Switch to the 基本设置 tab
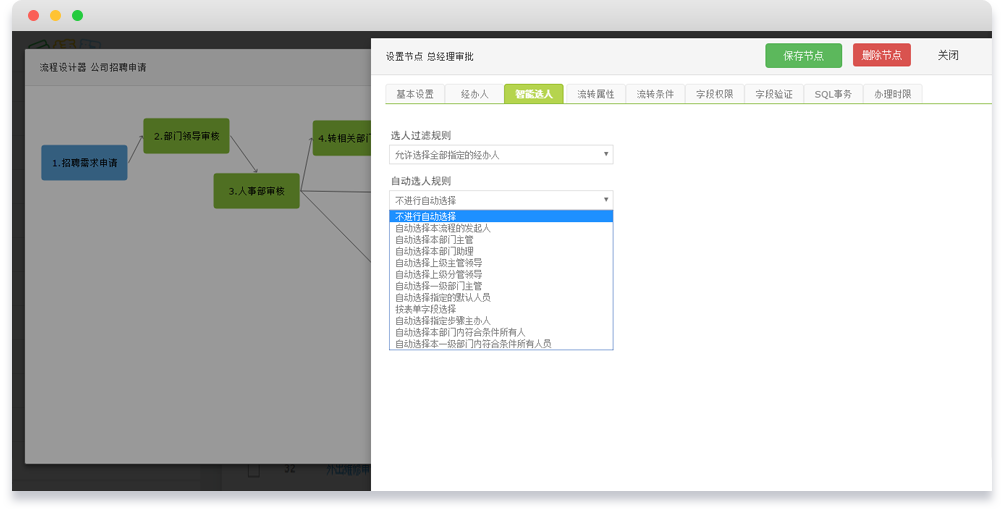Screen dimensions: 1003x510 [415, 94]
